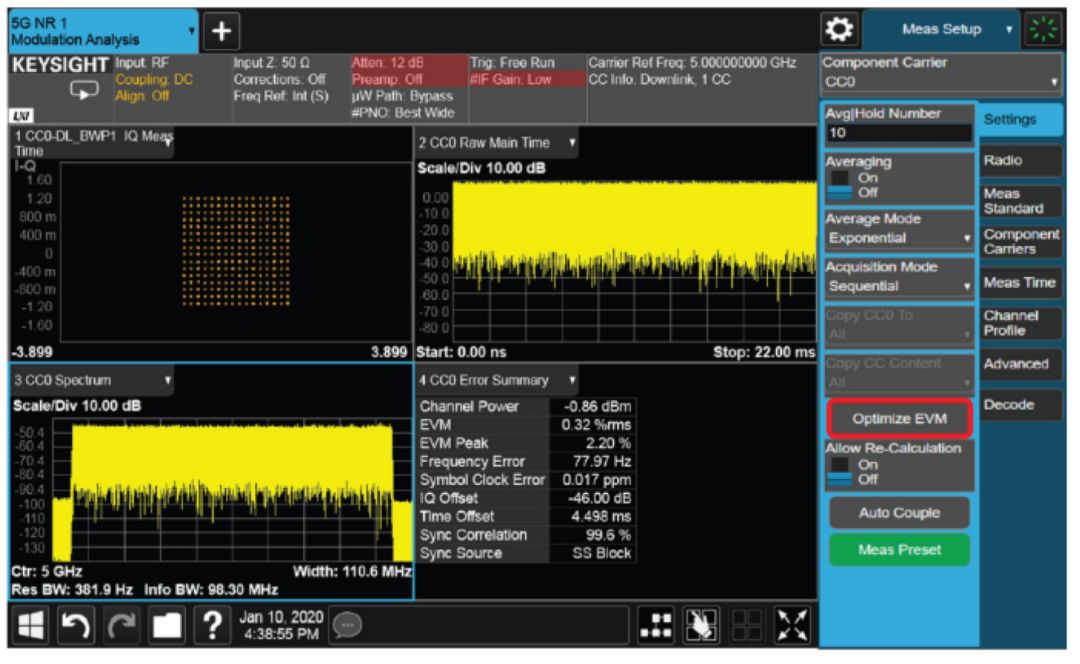Image resolution: width=1080 pixels, height=664 pixels.
Task: Open the settings gear icon
Action: tap(840, 30)
